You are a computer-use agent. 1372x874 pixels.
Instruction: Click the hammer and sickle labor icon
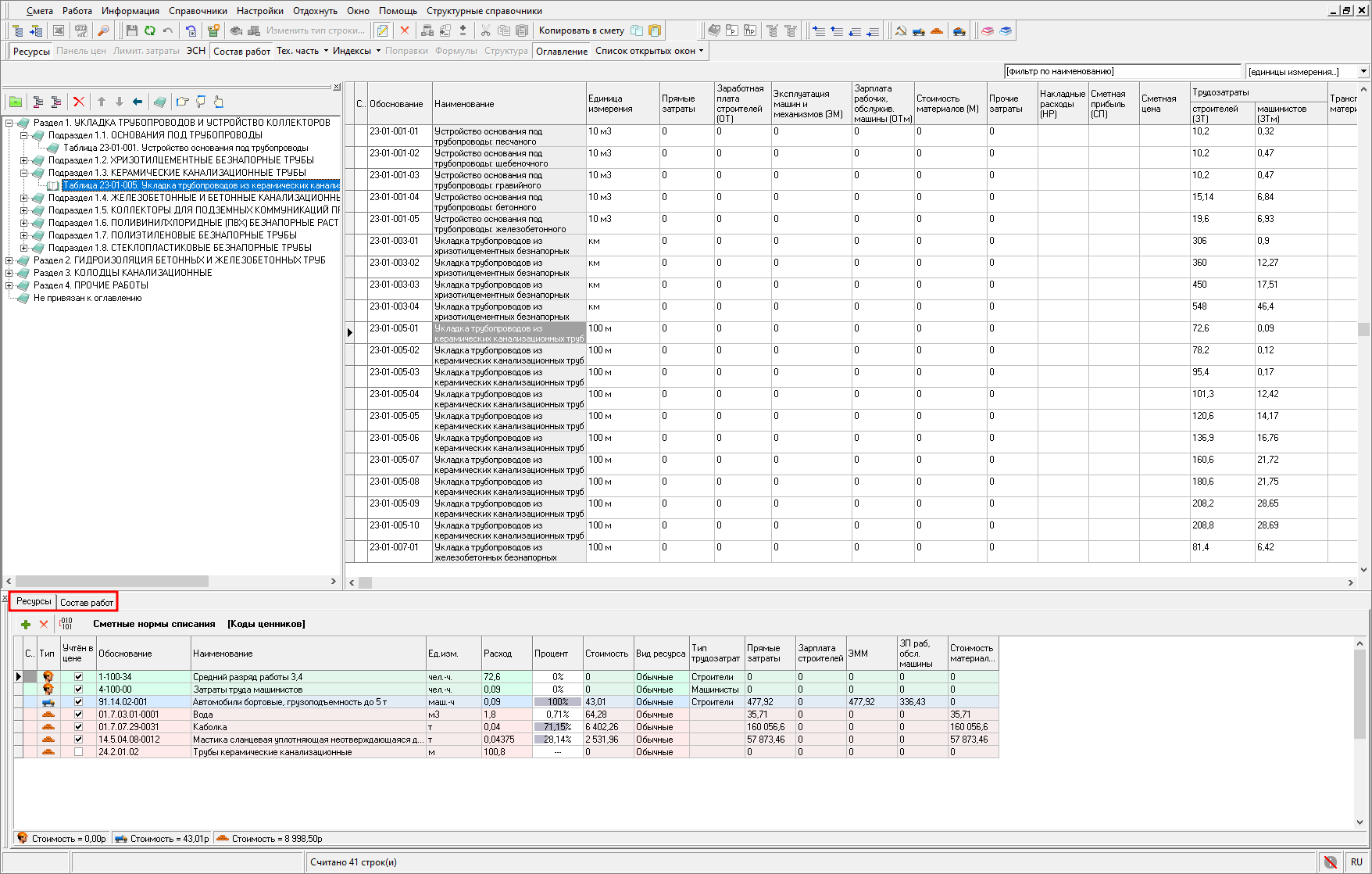click(901, 30)
